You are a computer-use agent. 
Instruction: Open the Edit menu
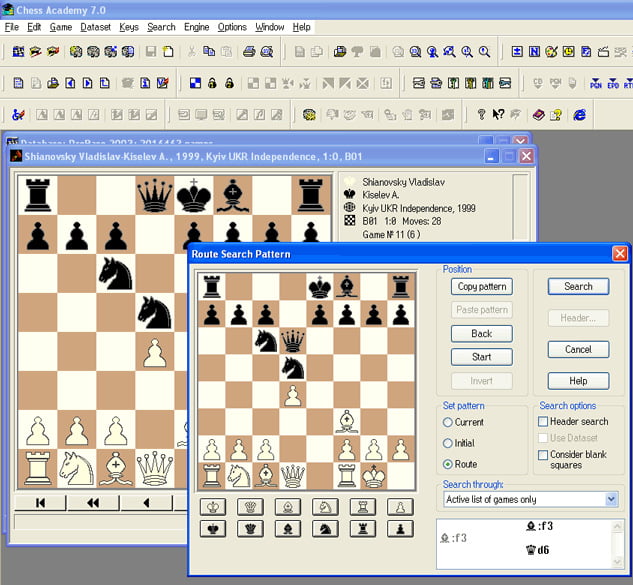[34, 27]
